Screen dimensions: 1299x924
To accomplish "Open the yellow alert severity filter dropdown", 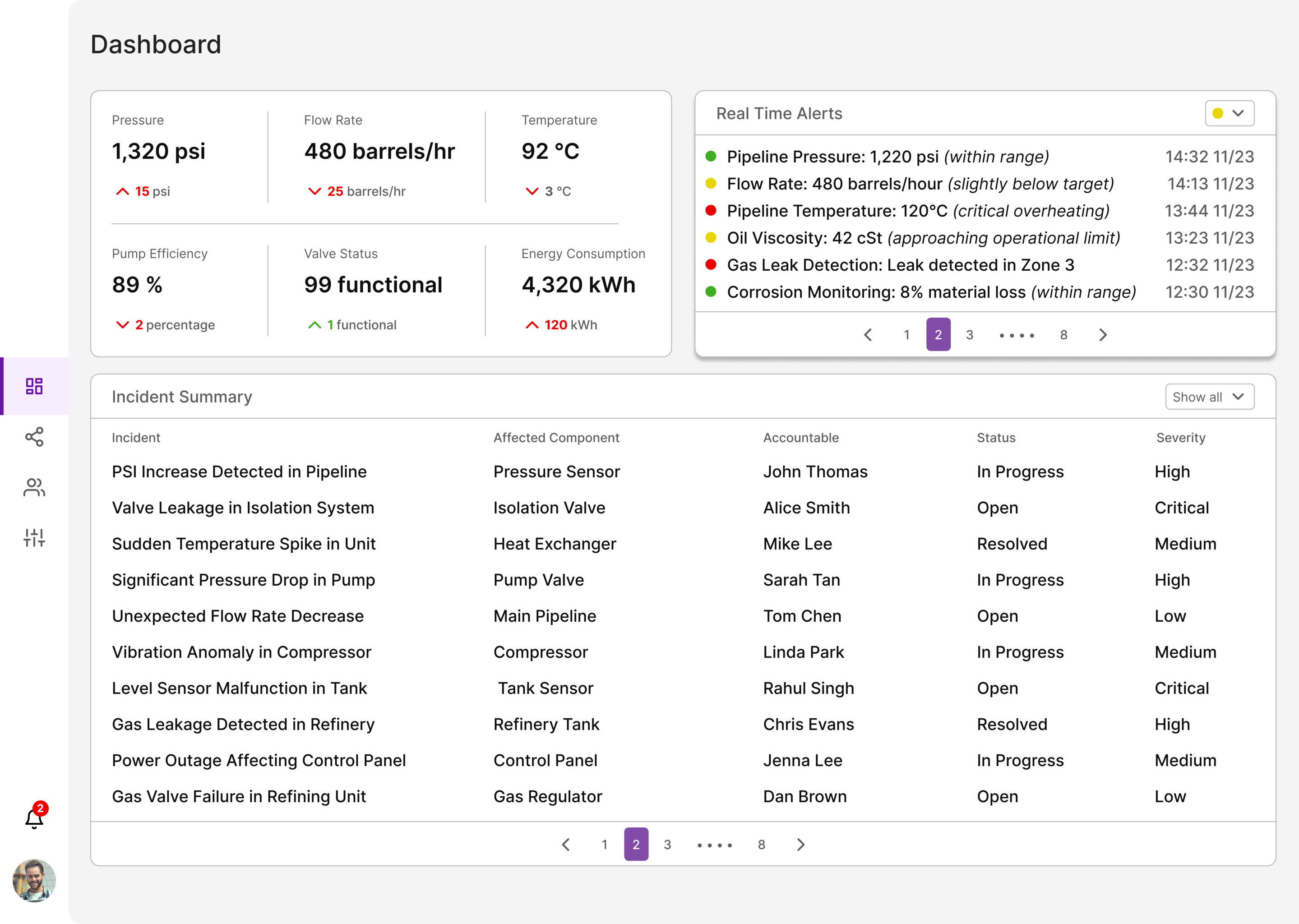I will (x=1229, y=113).
